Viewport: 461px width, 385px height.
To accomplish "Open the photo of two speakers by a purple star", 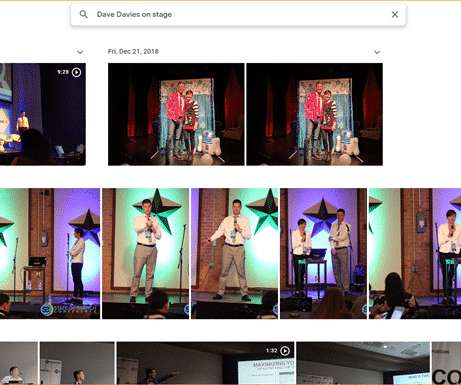I will coord(323,253).
